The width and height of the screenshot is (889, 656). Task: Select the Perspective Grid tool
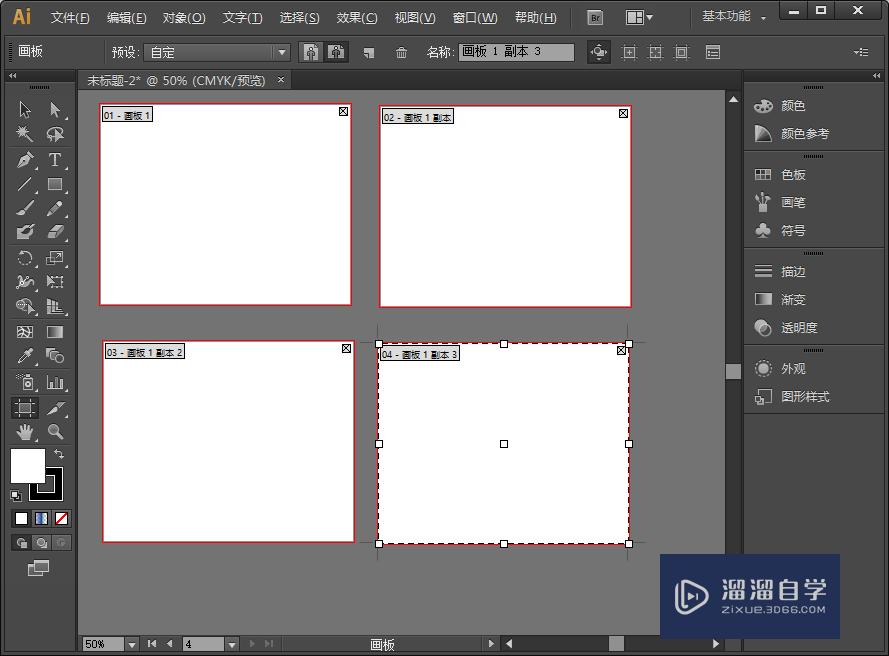click(55, 306)
